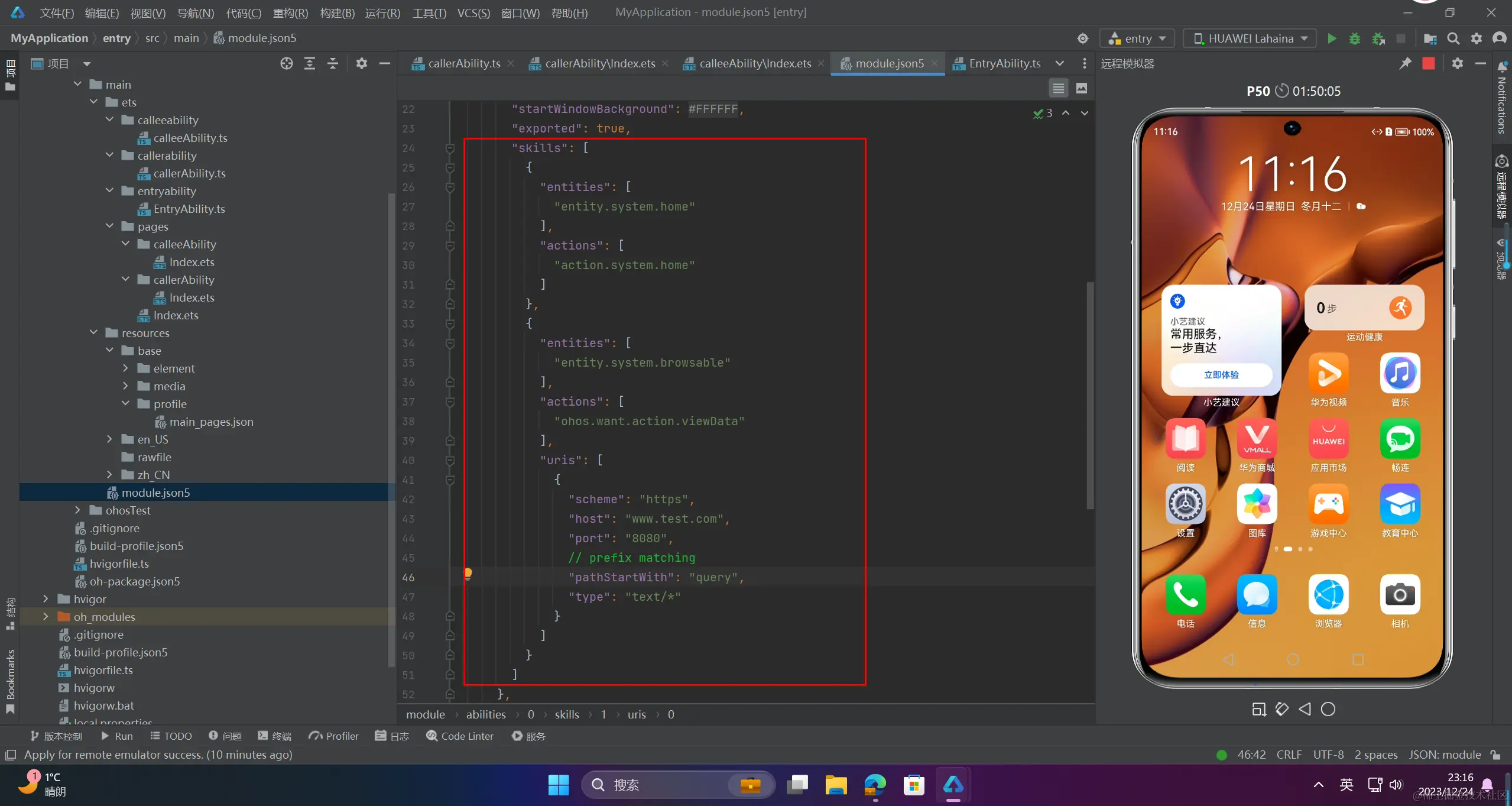Open the 构建(B) menu
Viewport: 1512px width, 806px height.
pos(337,12)
